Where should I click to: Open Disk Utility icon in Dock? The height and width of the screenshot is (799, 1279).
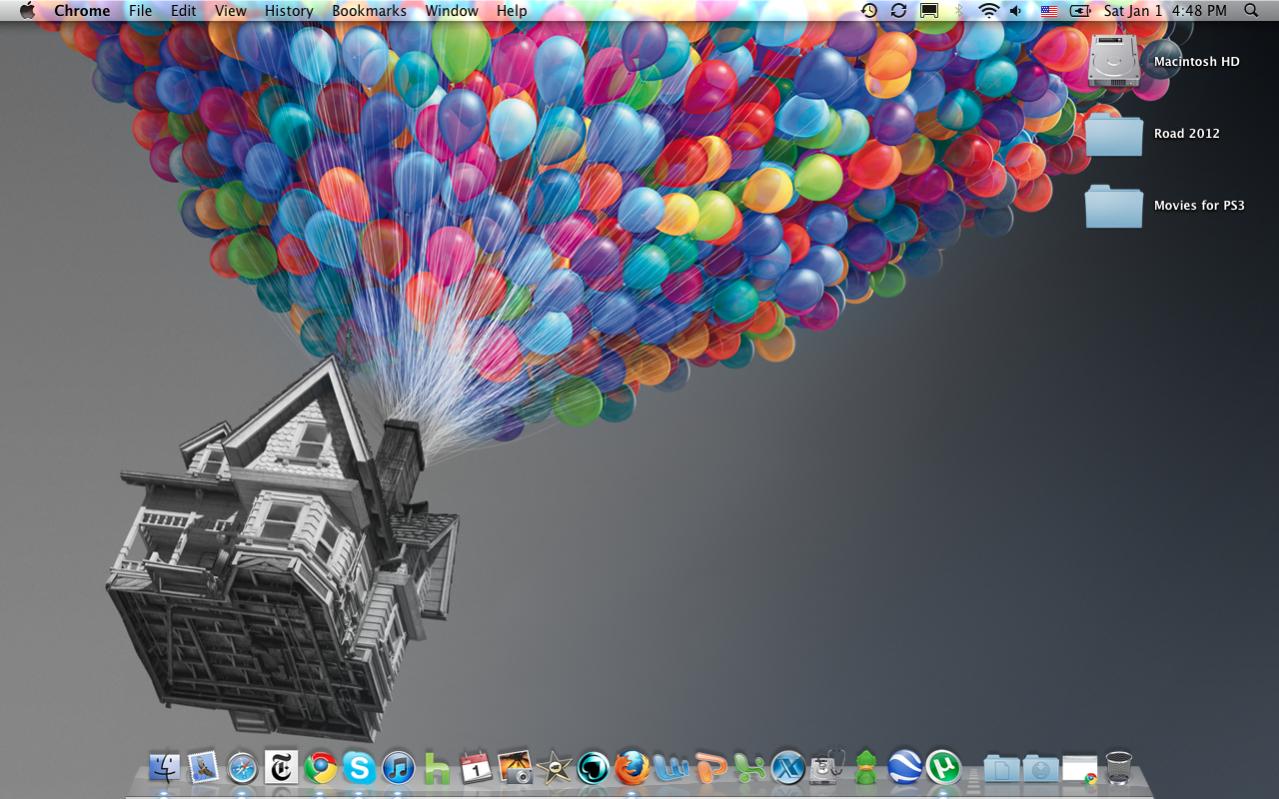point(827,768)
